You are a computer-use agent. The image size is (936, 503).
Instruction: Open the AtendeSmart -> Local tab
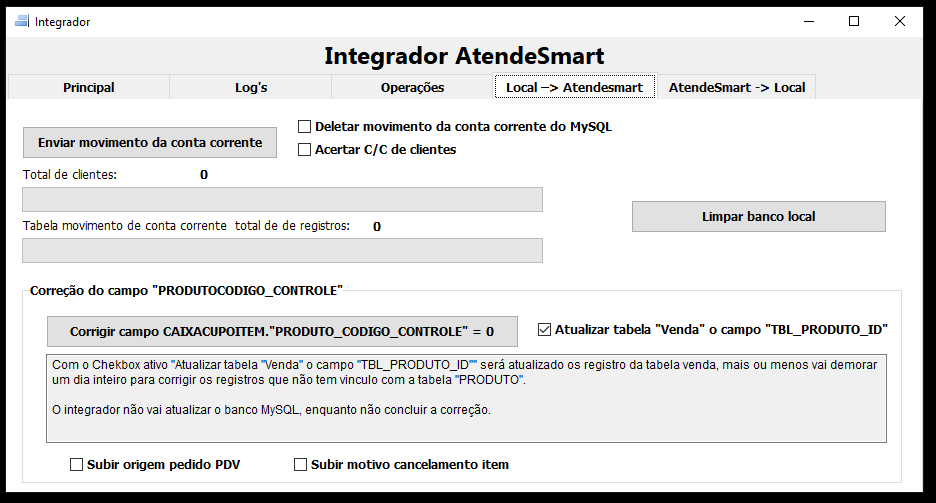coord(737,87)
